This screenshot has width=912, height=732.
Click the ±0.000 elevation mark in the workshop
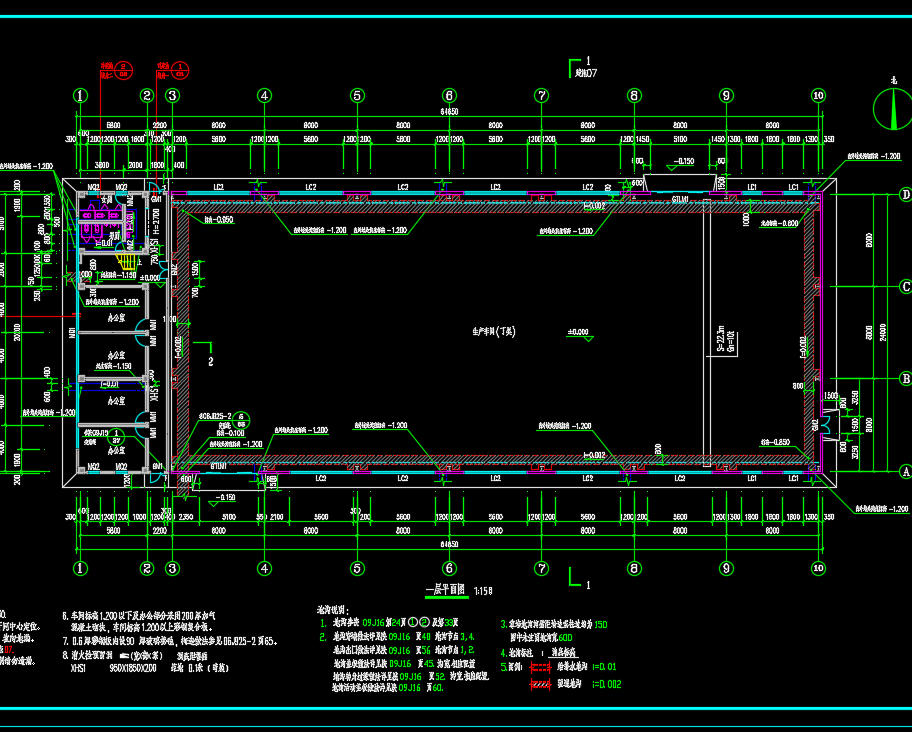coord(579,333)
